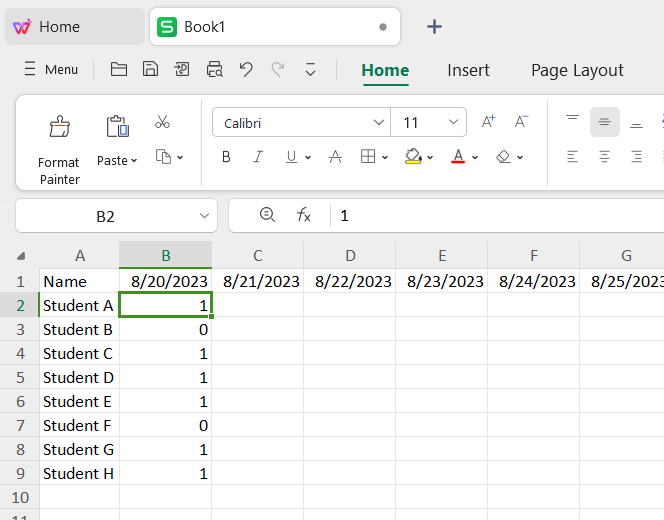Viewport: 664px width, 520px height.
Task: Toggle Middle Align vertical alignment
Action: tap(605, 122)
